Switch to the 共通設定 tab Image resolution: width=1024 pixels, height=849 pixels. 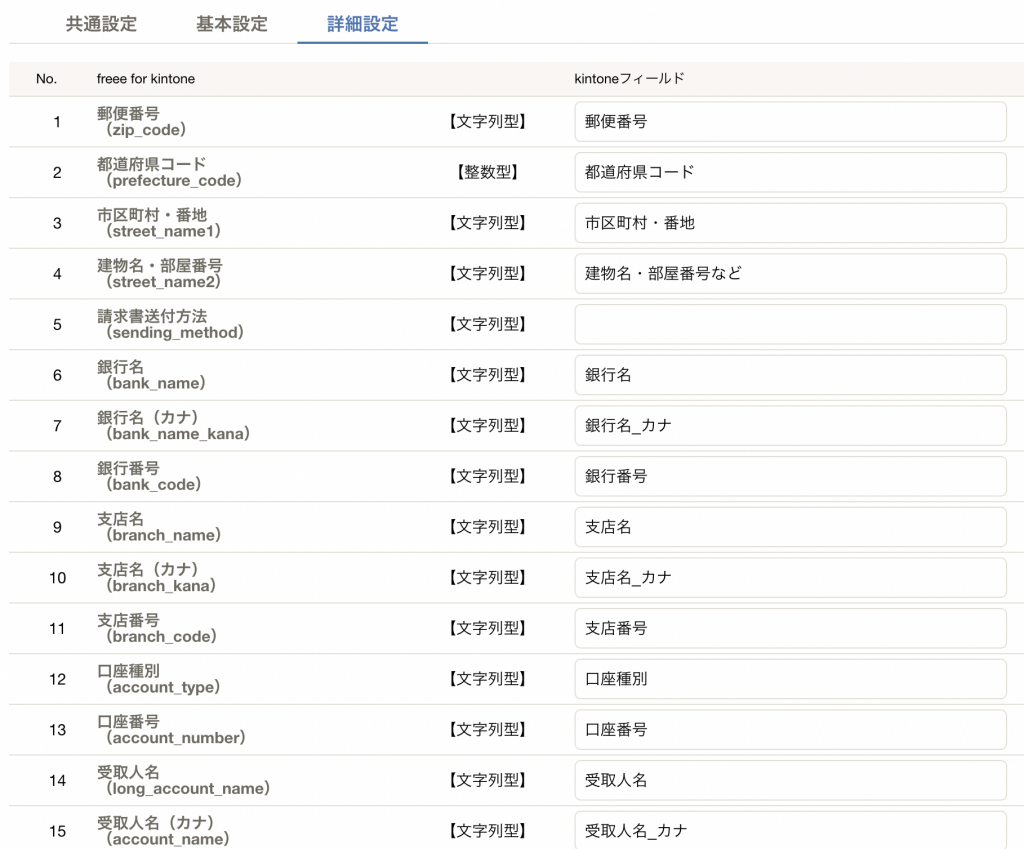click(x=101, y=24)
